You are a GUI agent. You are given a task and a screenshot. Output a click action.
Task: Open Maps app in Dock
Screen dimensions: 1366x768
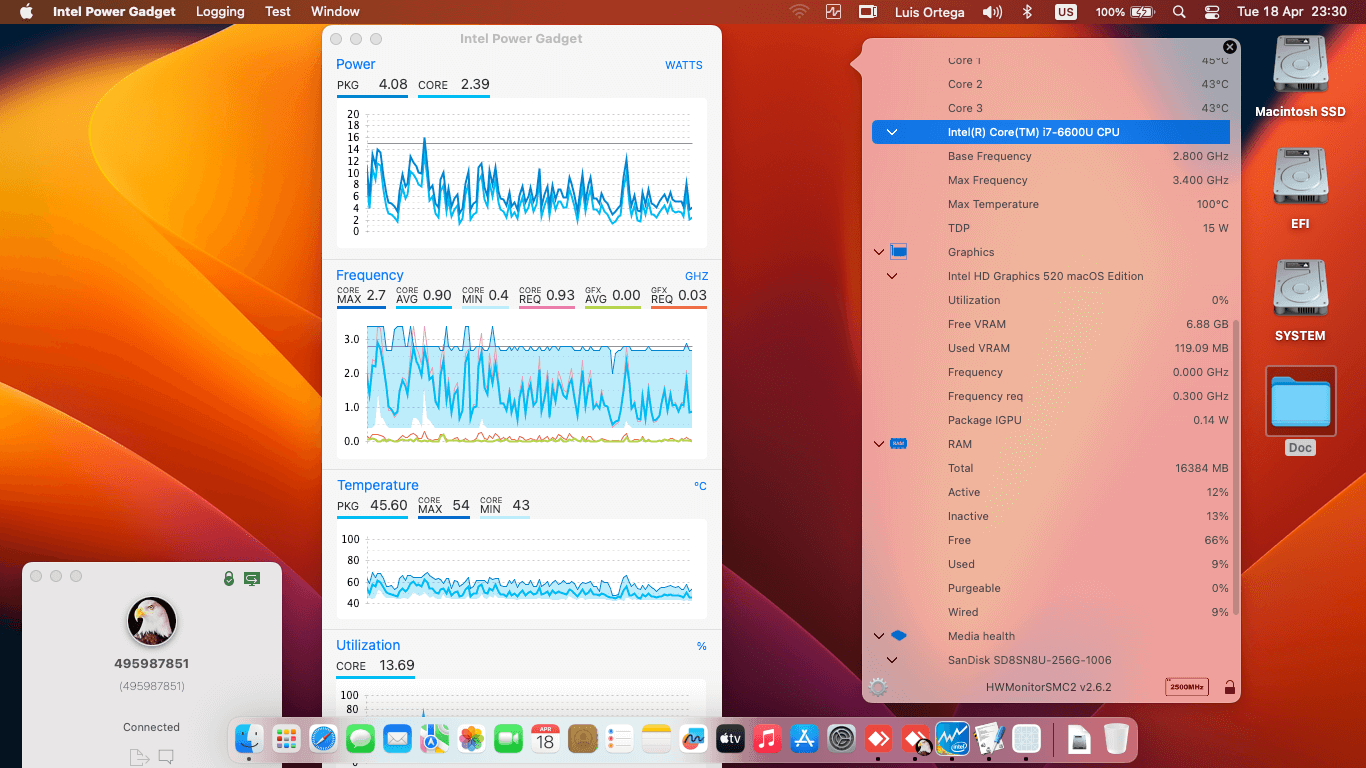click(x=434, y=739)
